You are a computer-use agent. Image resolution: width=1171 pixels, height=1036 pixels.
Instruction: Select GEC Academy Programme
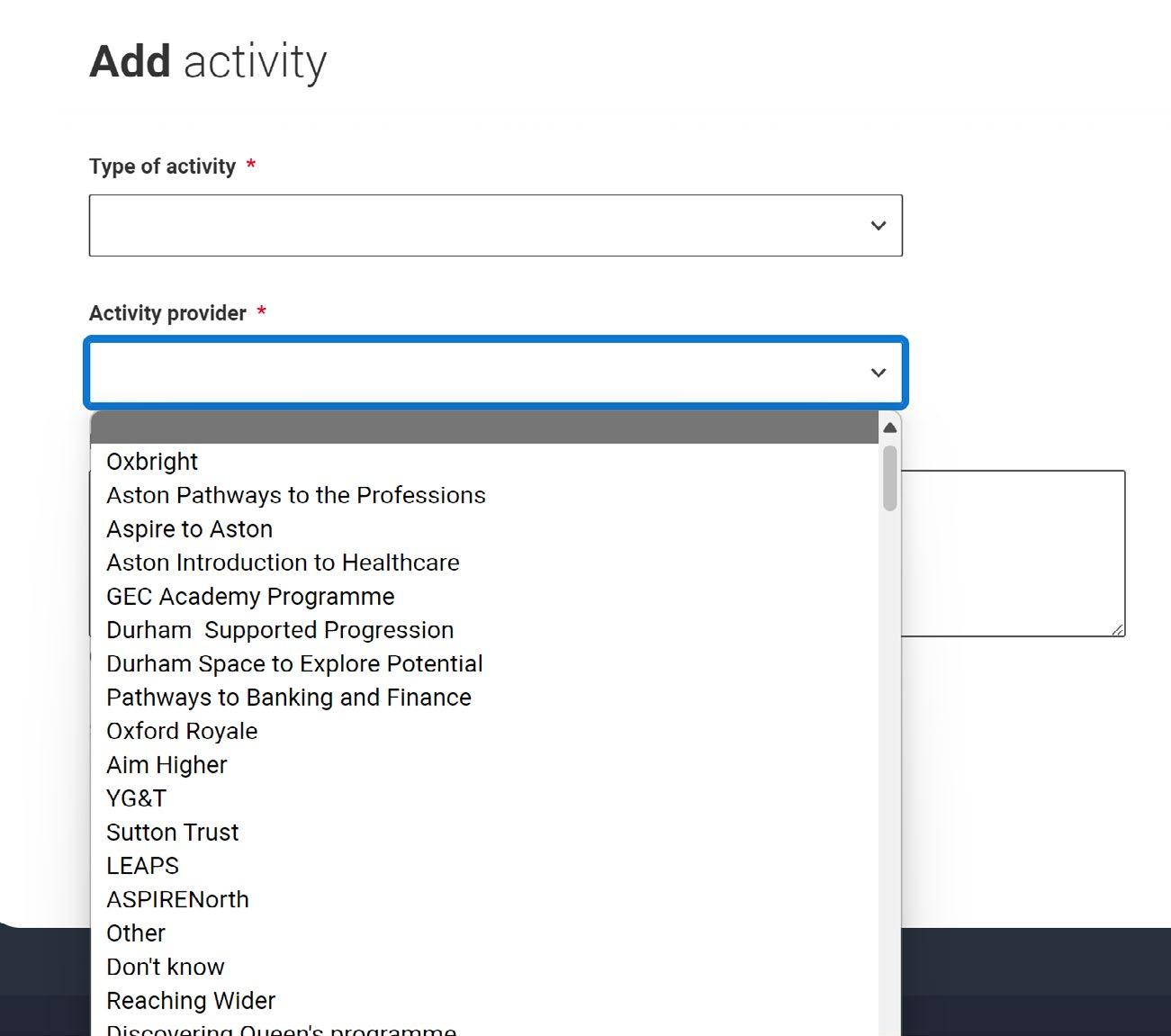click(250, 597)
